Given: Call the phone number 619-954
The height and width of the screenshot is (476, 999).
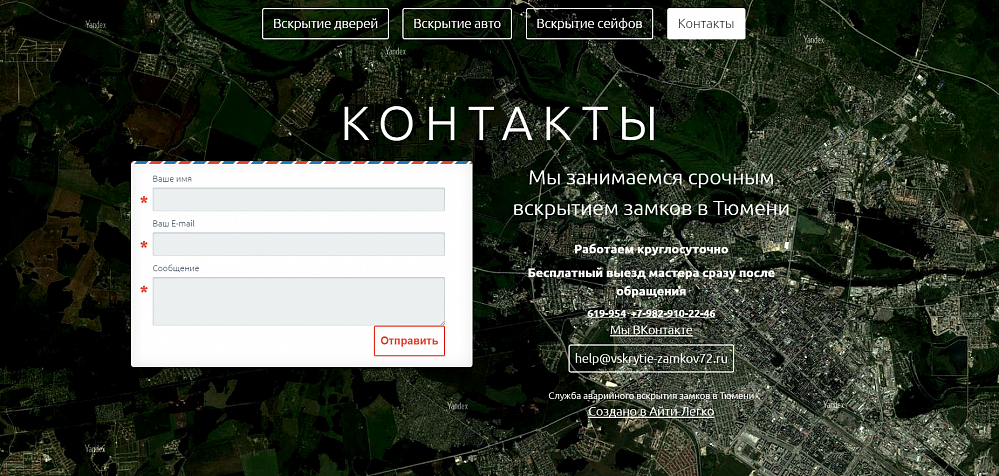Looking at the screenshot, I should [607, 314].
